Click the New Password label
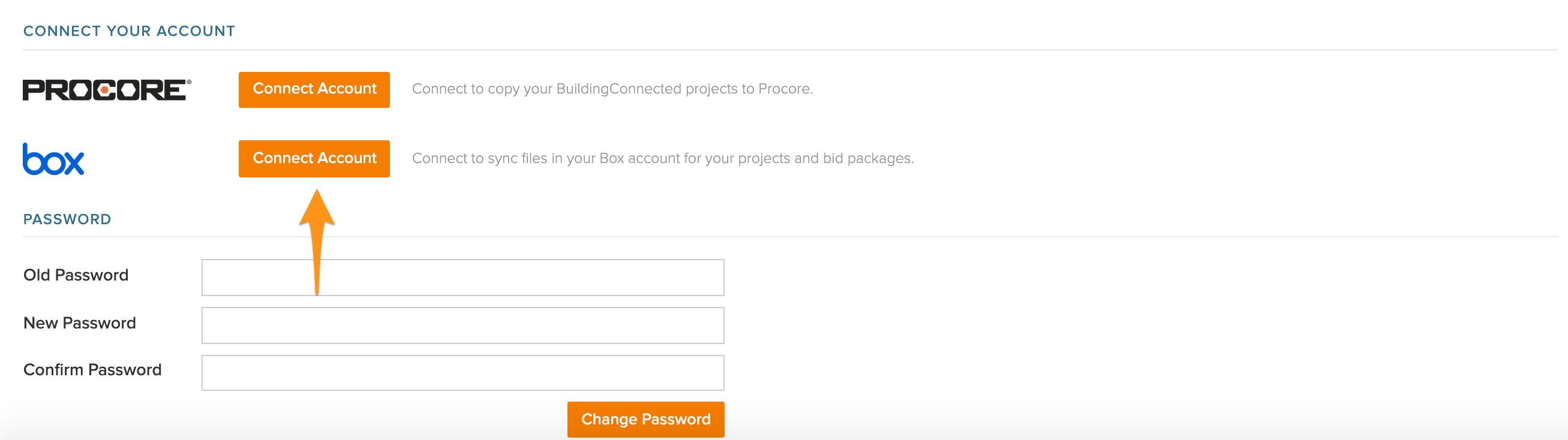Image resolution: width=1568 pixels, height=440 pixels. pyautogui.click(x=79, y=323)
